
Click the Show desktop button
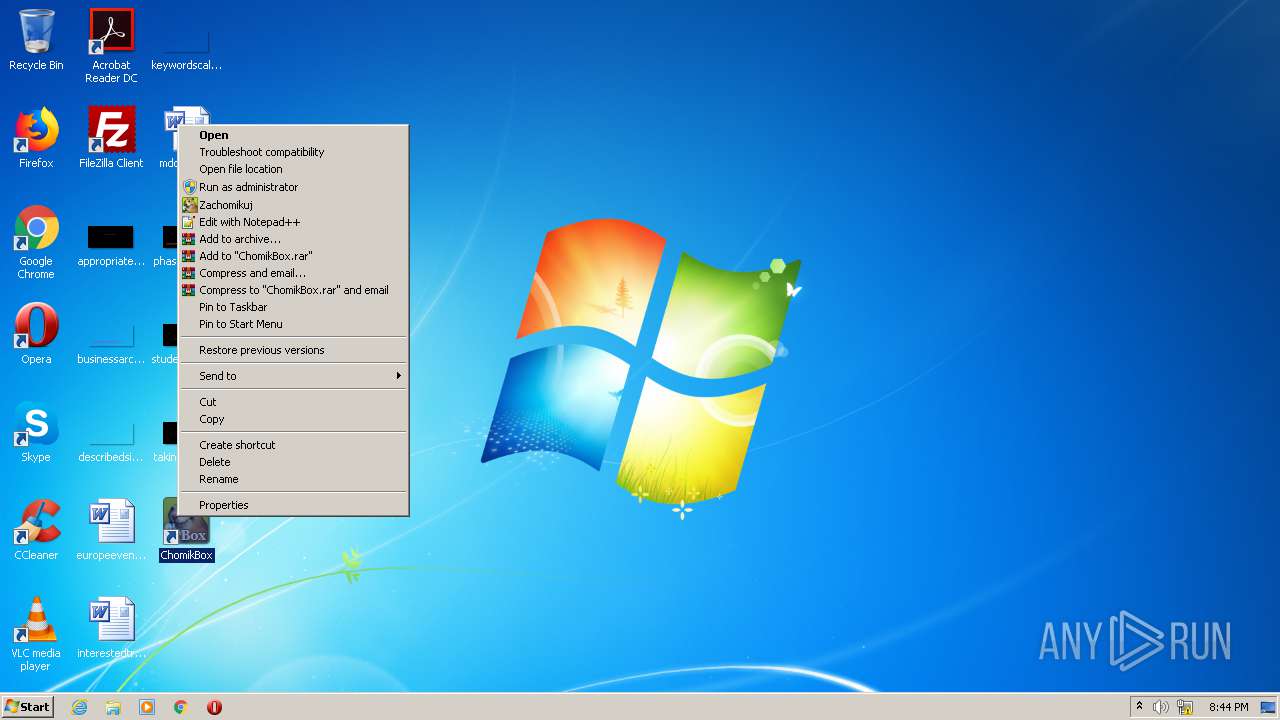tap(1269, 707)
